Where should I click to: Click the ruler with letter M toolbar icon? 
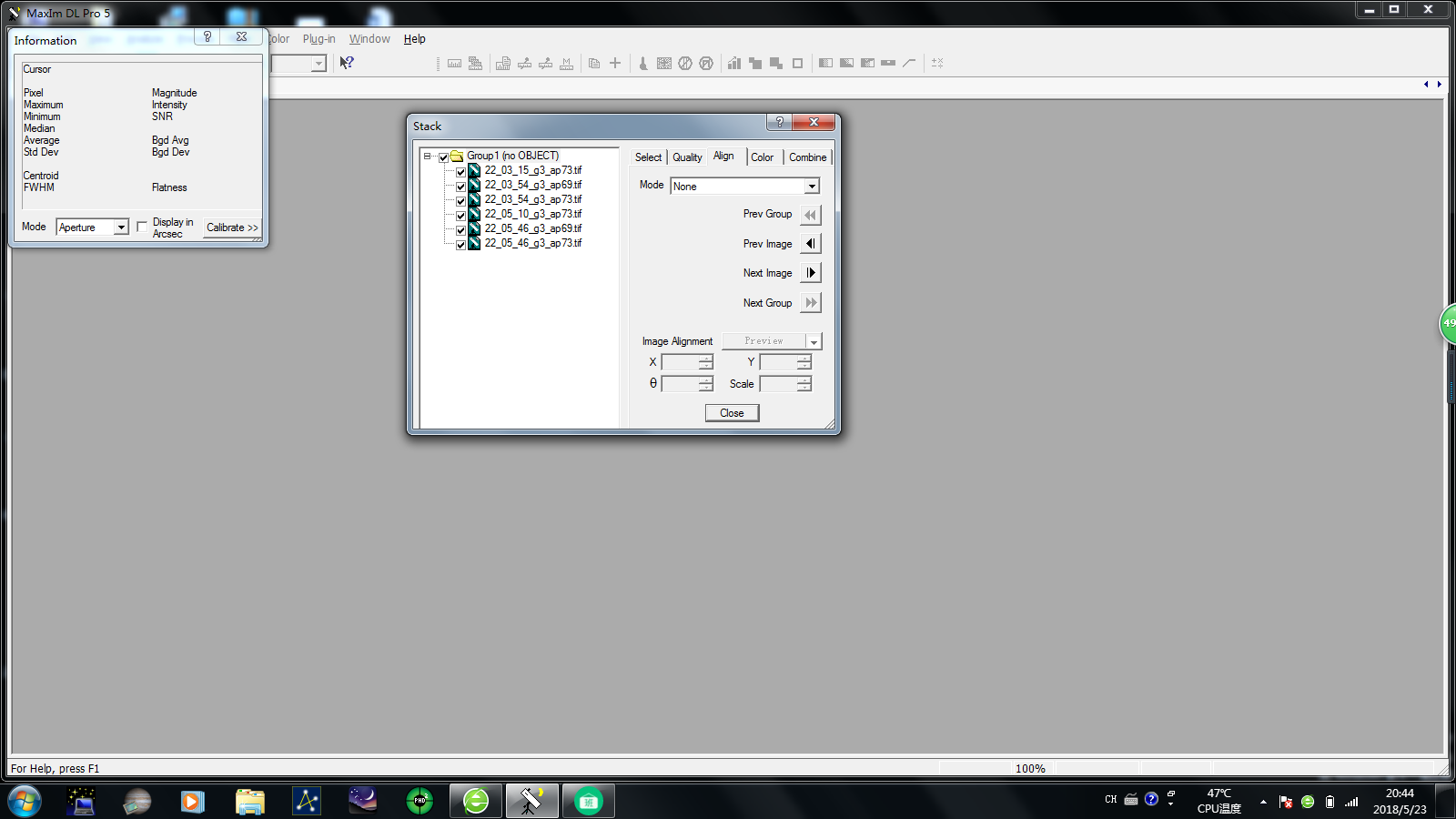pos(567,63)
